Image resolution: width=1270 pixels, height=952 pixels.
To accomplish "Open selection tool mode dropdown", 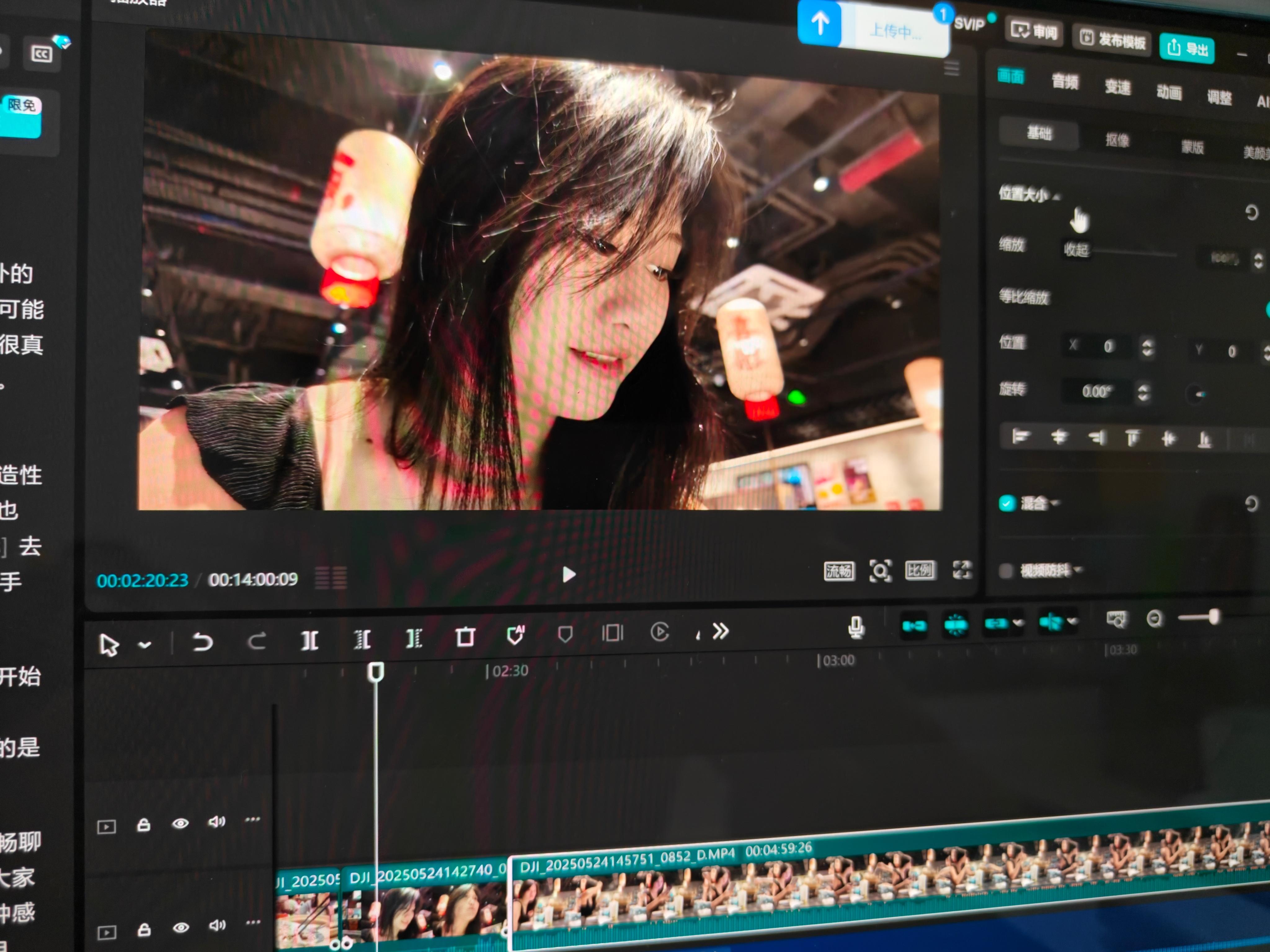I will 145,645.
